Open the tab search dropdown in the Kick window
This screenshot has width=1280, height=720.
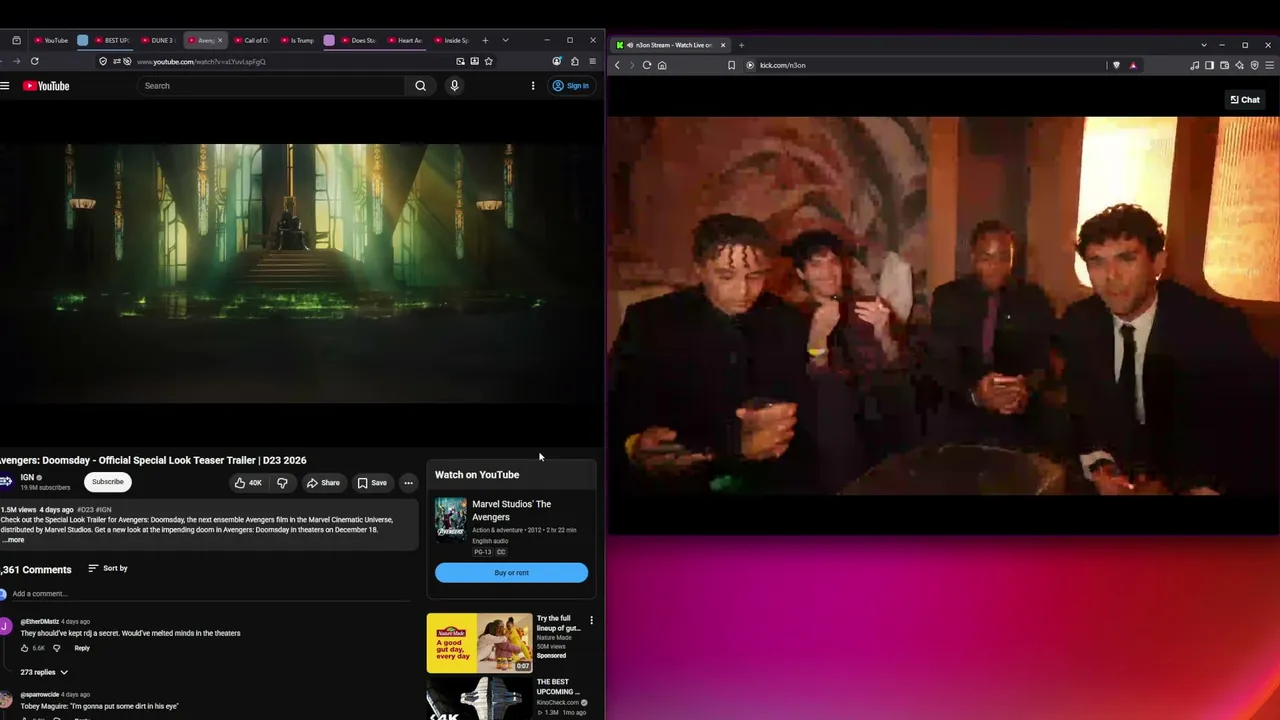[1204, 45]
